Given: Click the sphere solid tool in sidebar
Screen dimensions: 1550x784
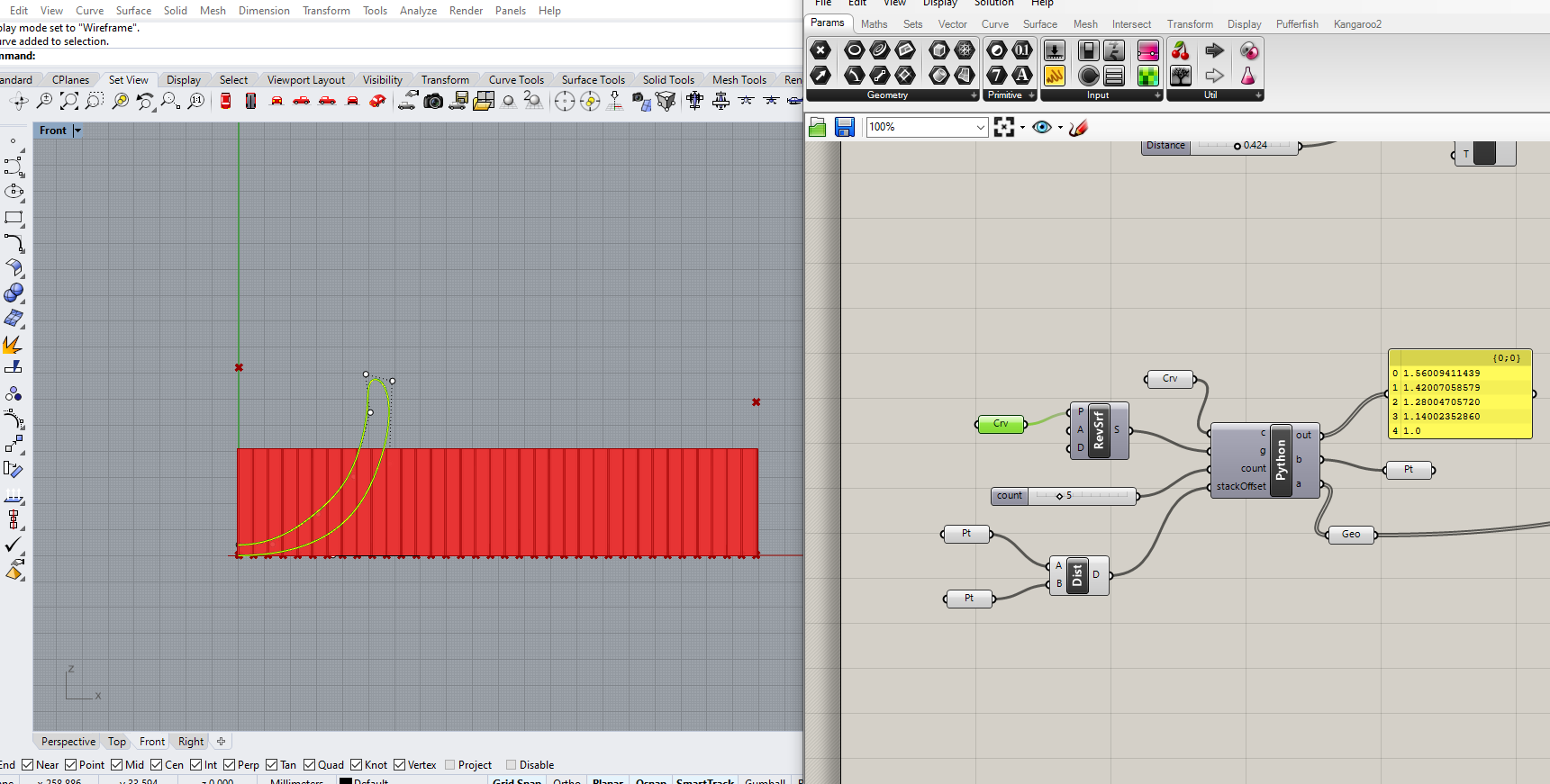Looking at the screenshot, I should point(14,293).
